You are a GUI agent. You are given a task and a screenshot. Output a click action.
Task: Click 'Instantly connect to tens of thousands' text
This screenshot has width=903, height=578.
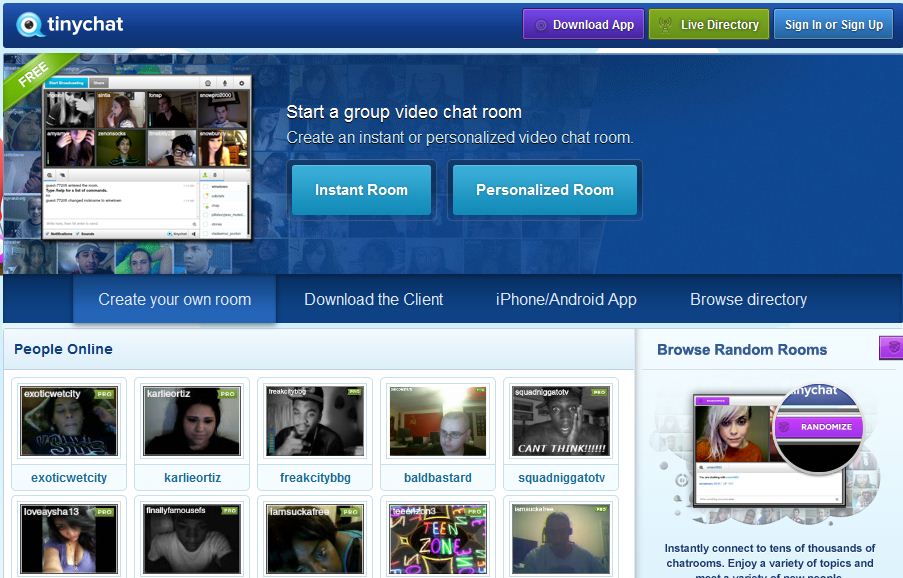pos(769,548)
